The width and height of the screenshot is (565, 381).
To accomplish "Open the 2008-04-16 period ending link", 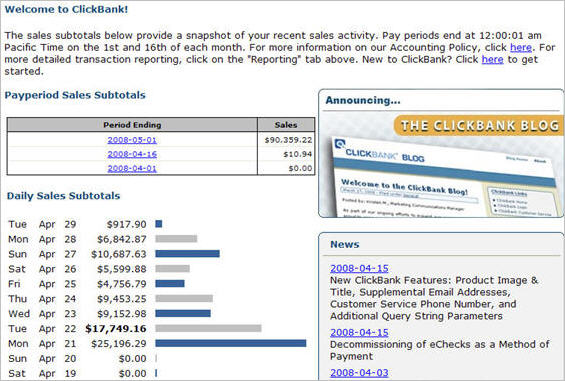I will (x=132, y=154).
